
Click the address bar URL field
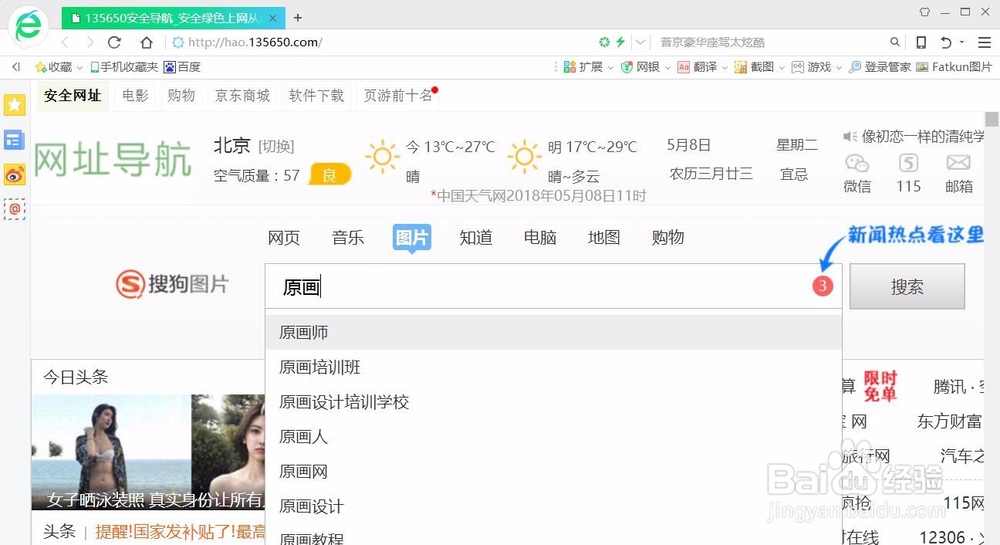(x=383, y=42)
